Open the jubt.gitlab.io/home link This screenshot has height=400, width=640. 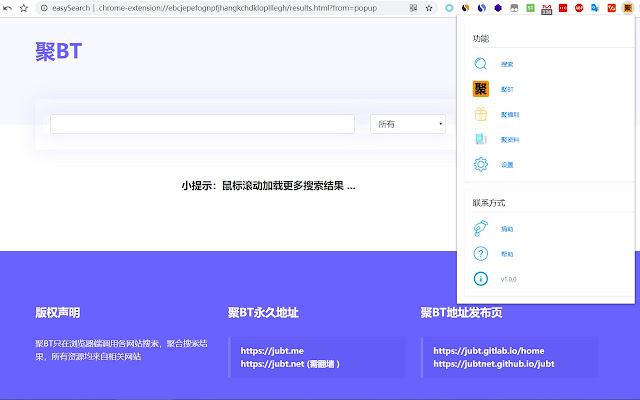pos(488,351)
